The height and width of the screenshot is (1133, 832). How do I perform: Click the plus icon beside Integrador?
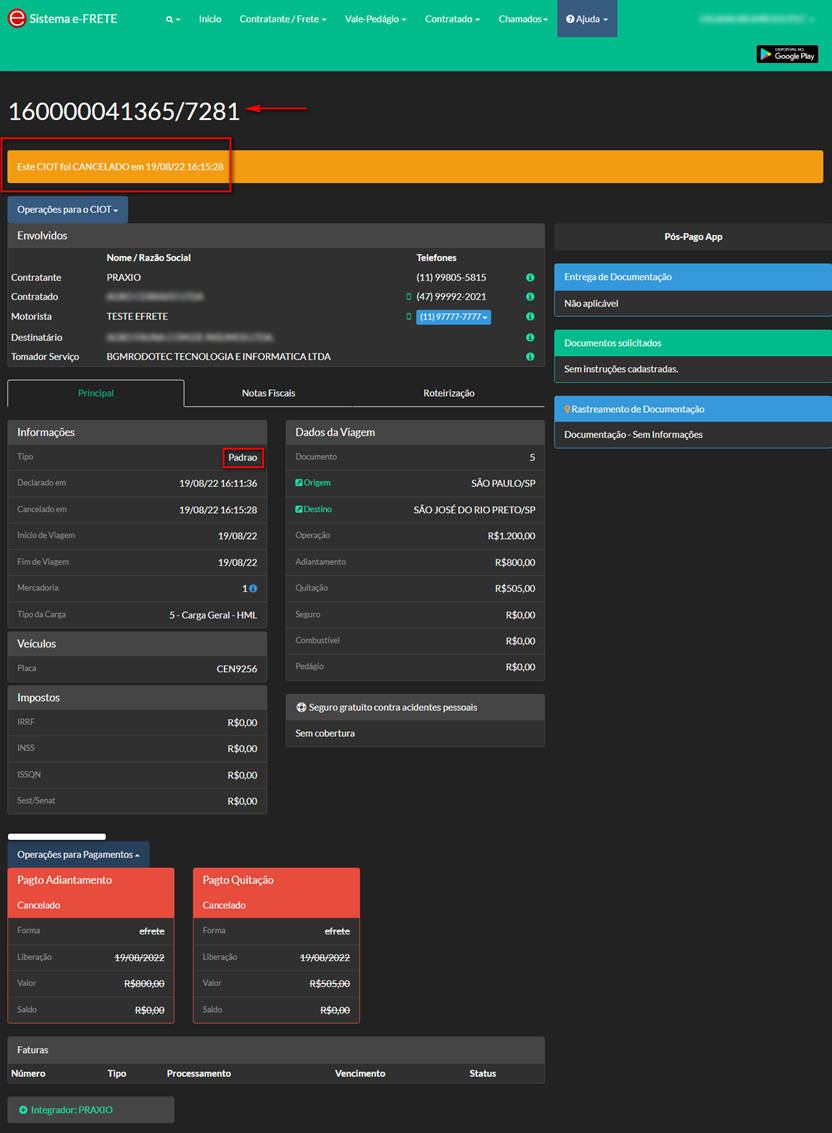[23, 1110]
